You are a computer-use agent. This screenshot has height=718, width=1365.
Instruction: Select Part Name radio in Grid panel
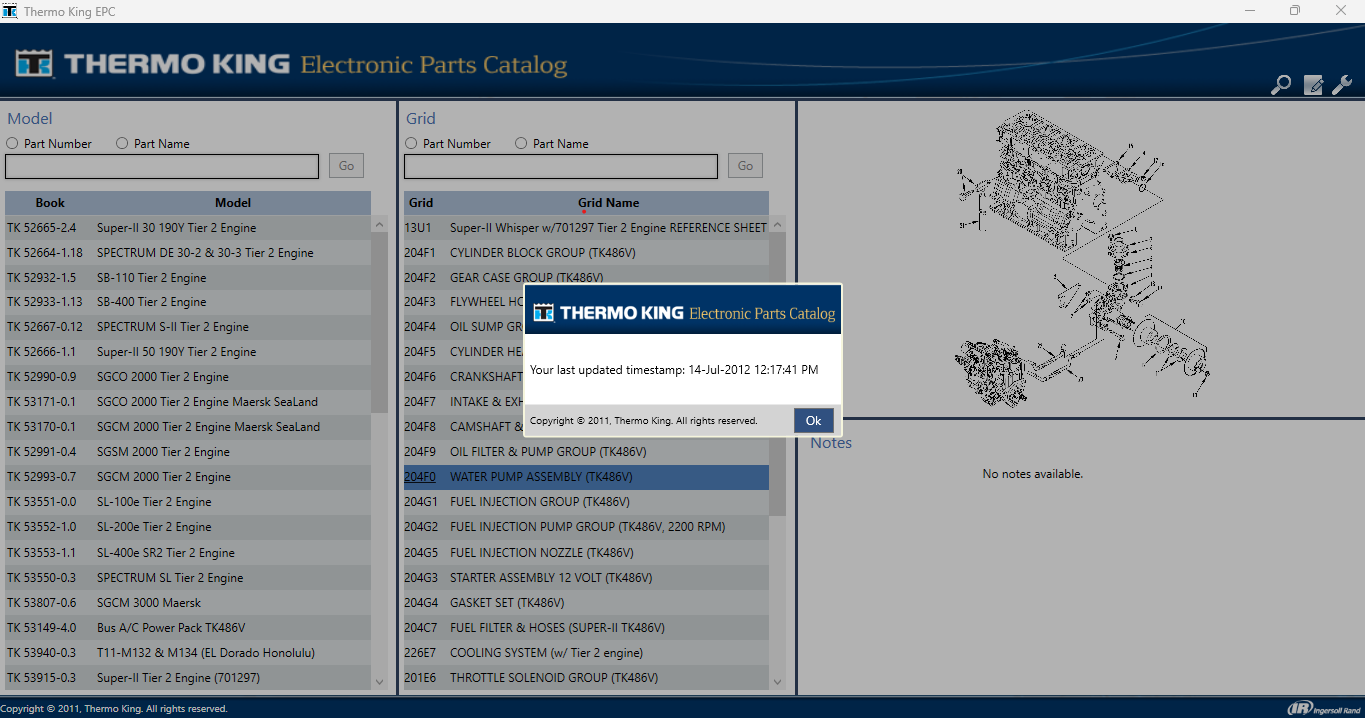click(x=521, y=143)
